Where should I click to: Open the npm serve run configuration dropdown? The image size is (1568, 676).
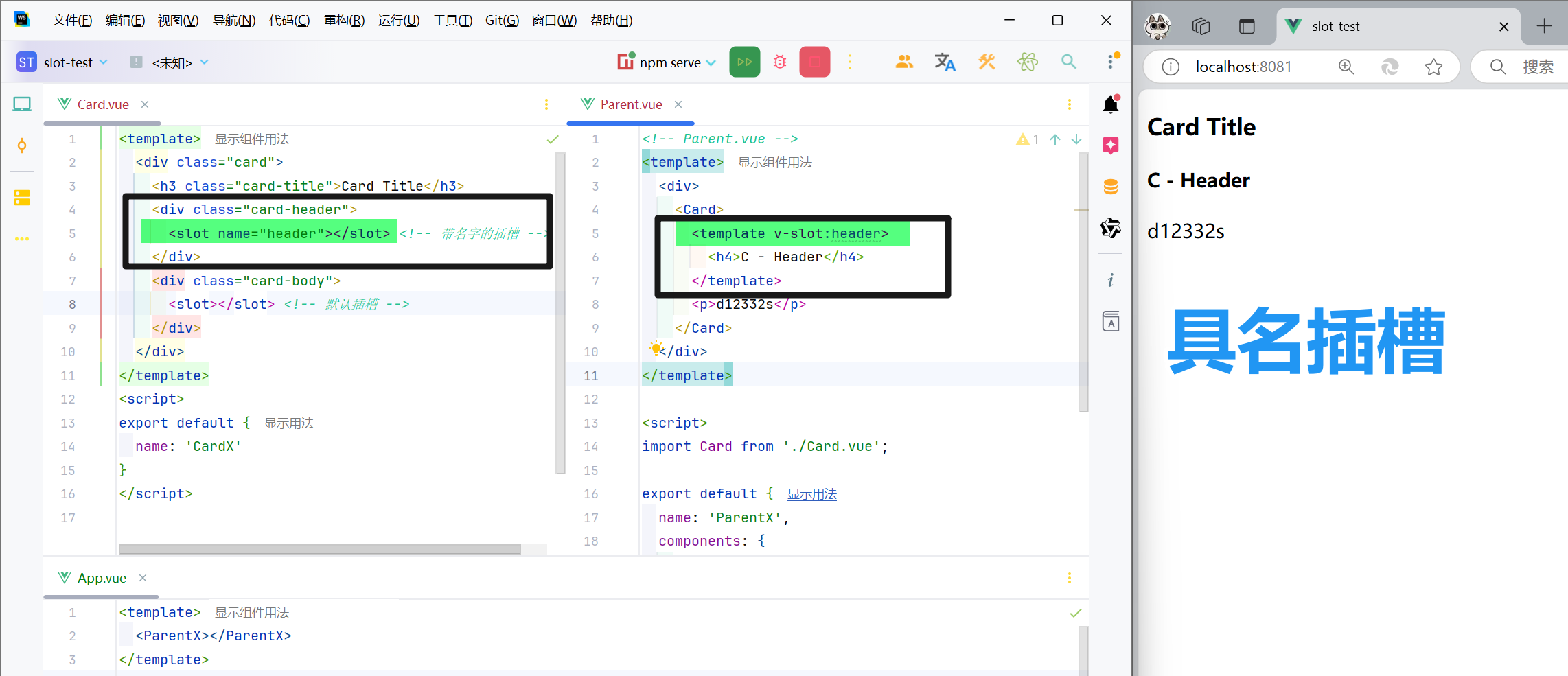tap(667, 62)
